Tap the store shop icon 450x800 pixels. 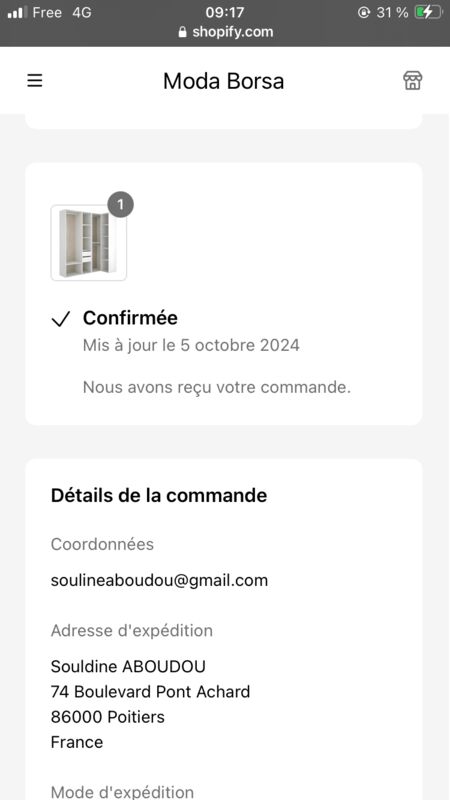[x=412, y=81]
